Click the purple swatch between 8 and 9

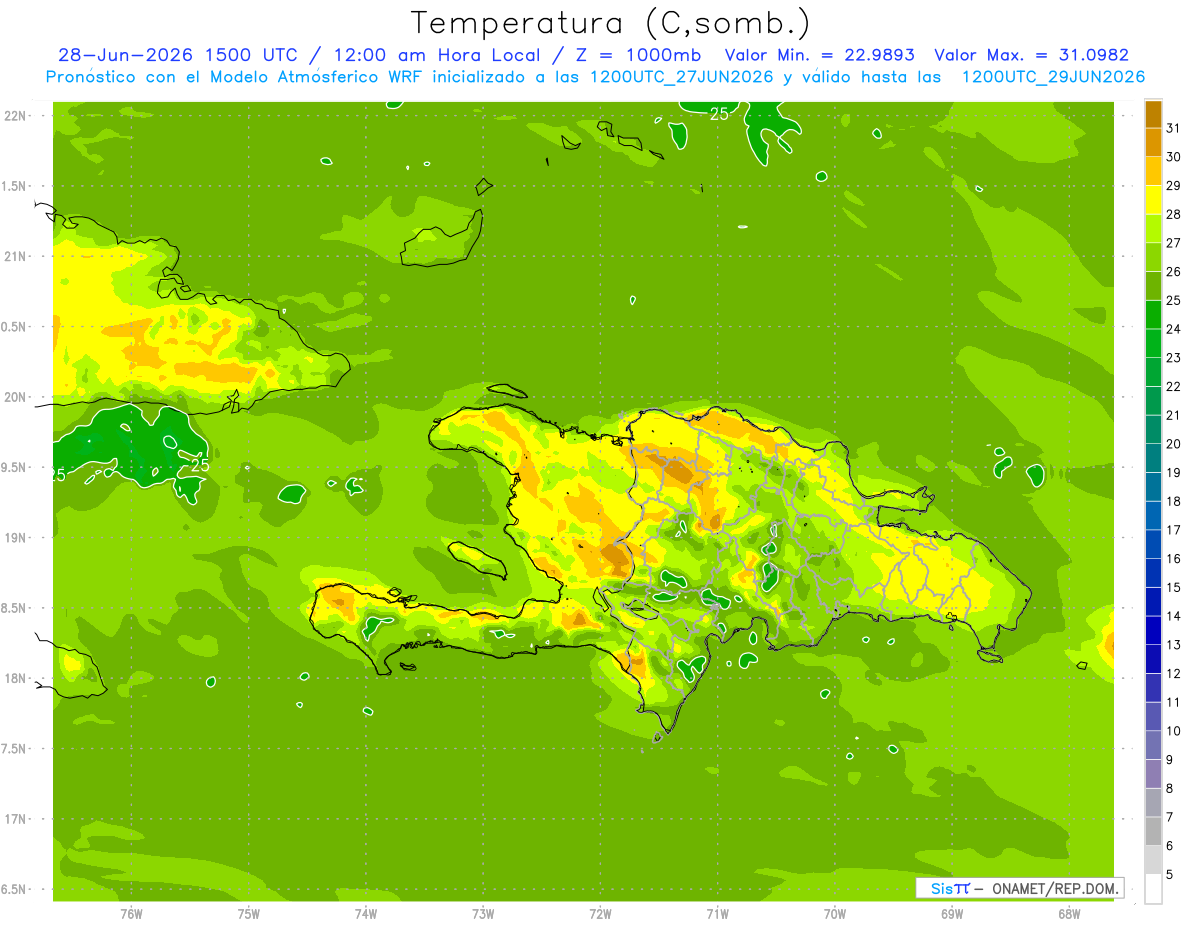pos(1153,774)
